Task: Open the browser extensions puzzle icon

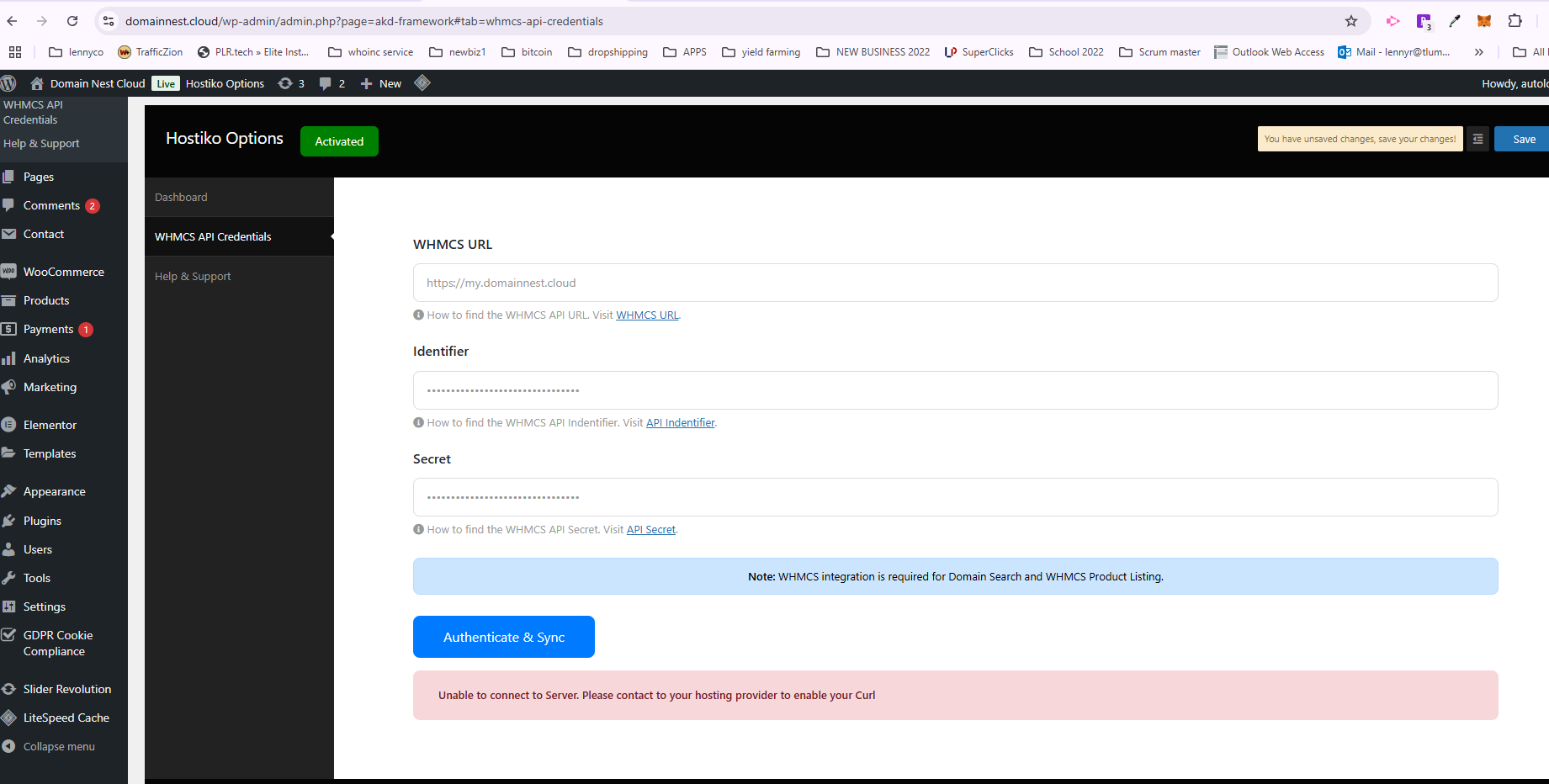Action: click(1515, 21)
